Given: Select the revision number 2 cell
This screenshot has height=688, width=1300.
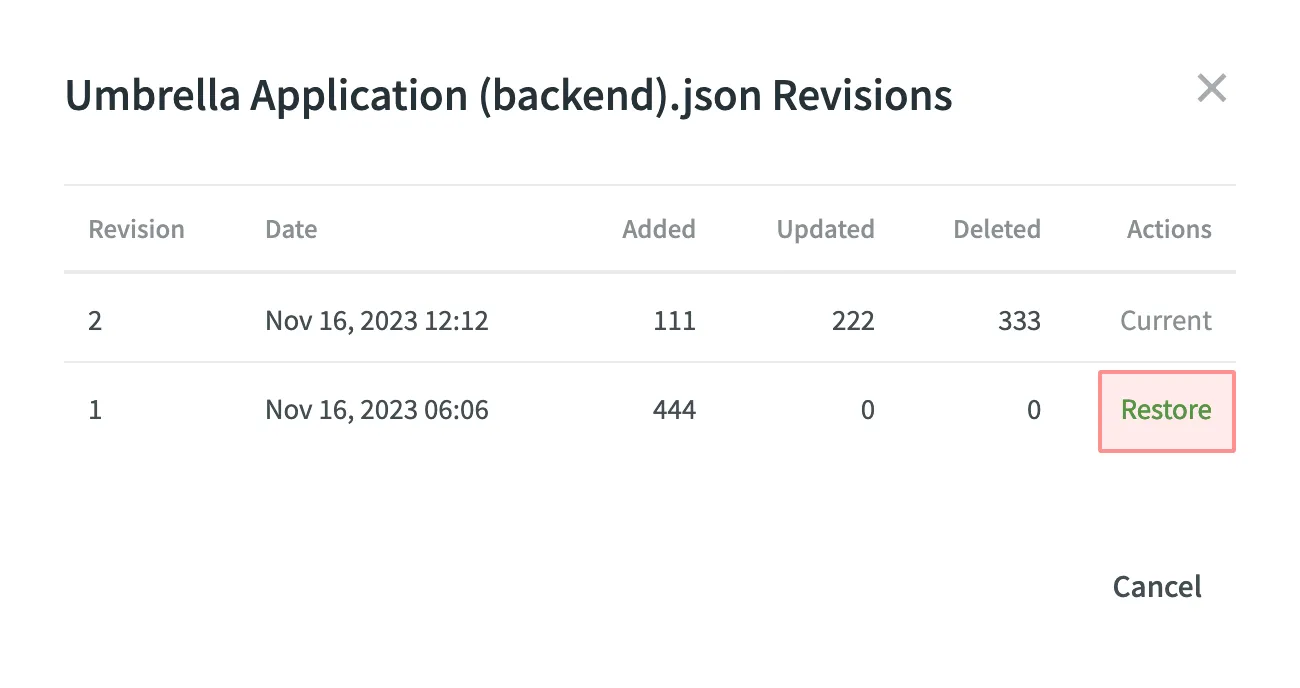Looking at the screenshot, I should (95, 321).
